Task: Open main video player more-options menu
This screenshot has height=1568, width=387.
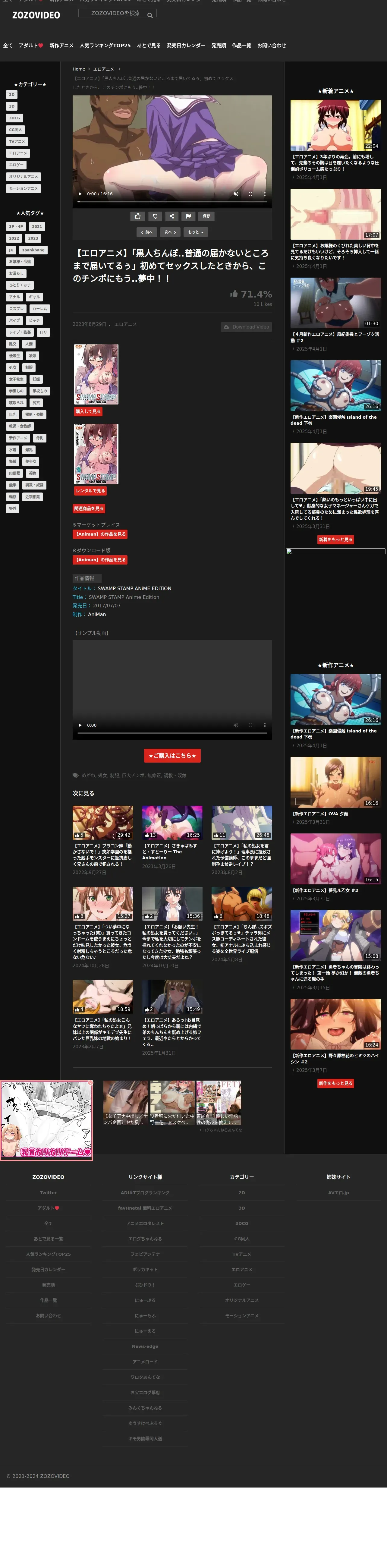Action: tap(265, 194)
